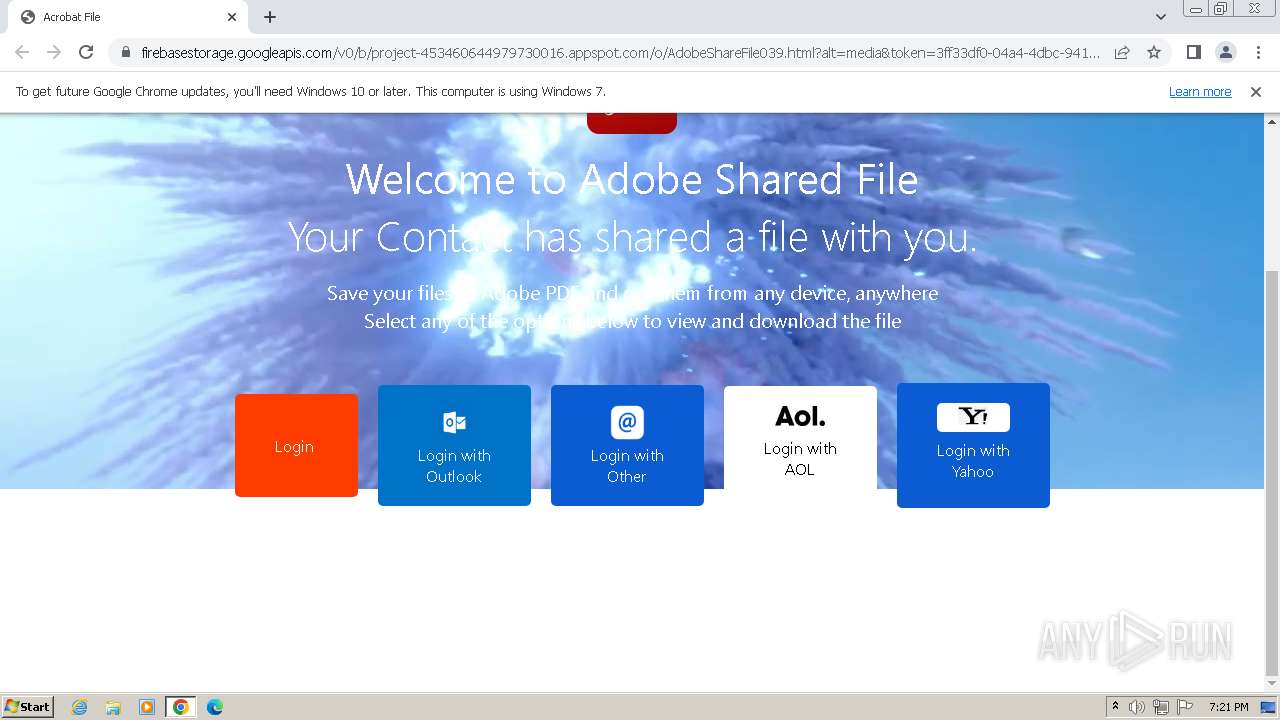View site information lock icon

point(125,52)
